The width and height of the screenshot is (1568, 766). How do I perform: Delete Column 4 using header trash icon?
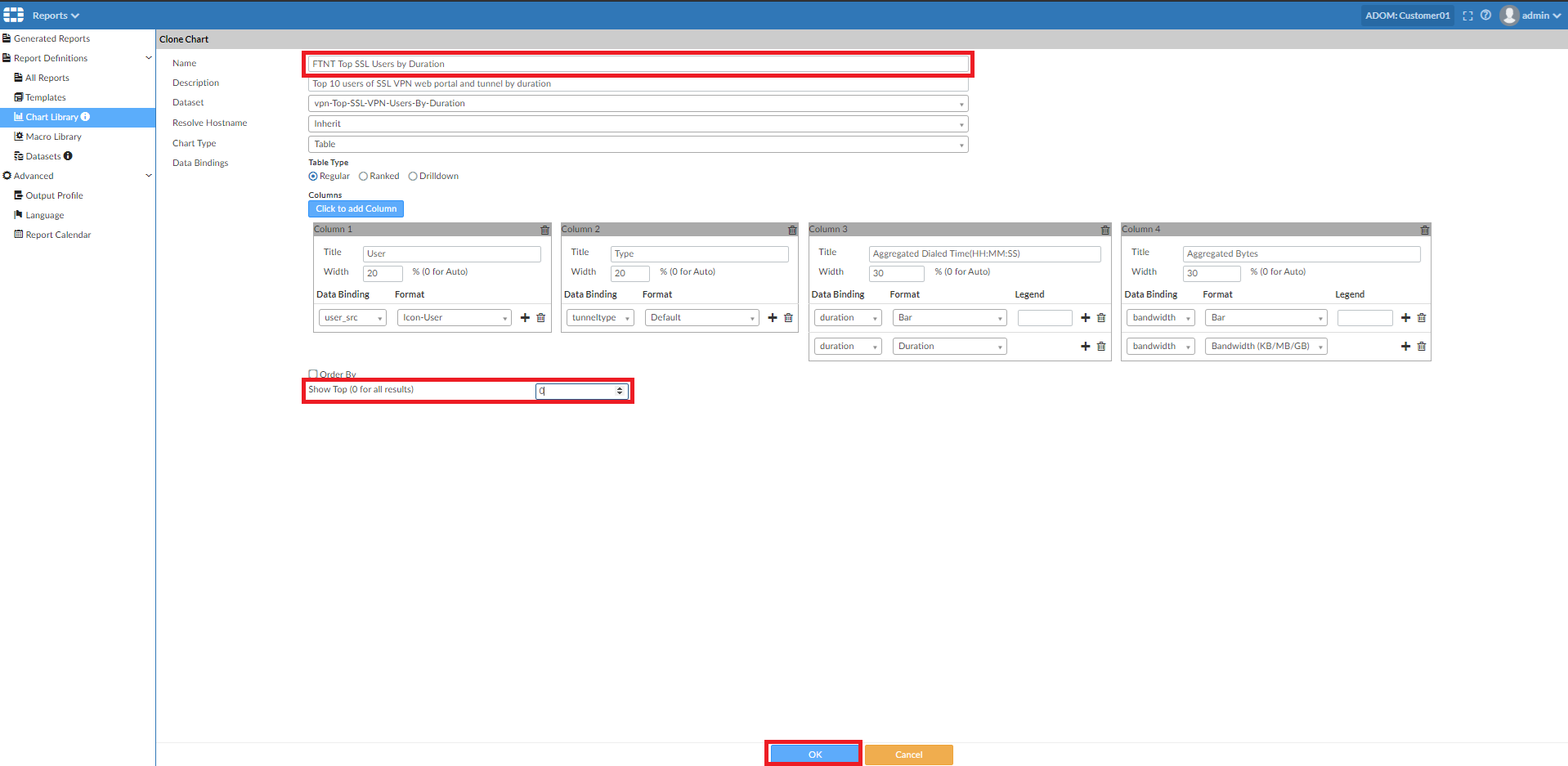tap(1425, 231)
